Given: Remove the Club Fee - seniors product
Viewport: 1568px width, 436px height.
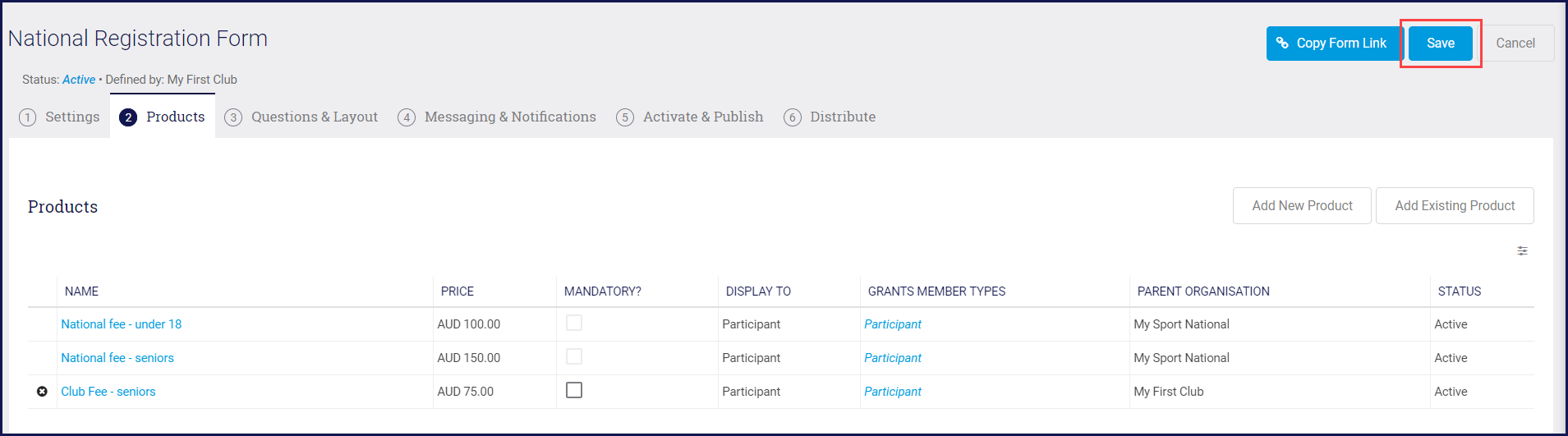Looking at the screenshot, I should (42, 392).
